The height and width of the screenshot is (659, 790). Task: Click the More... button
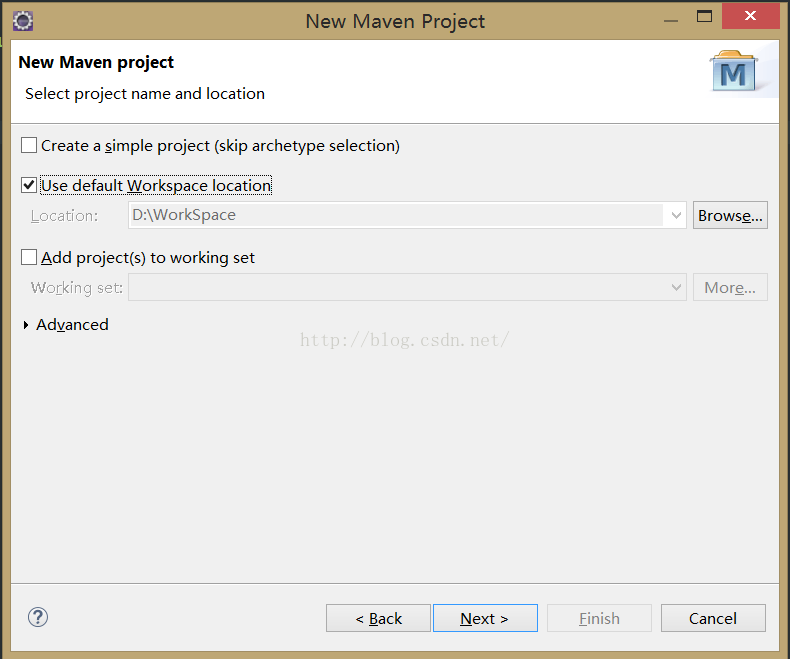pos(730,287)
